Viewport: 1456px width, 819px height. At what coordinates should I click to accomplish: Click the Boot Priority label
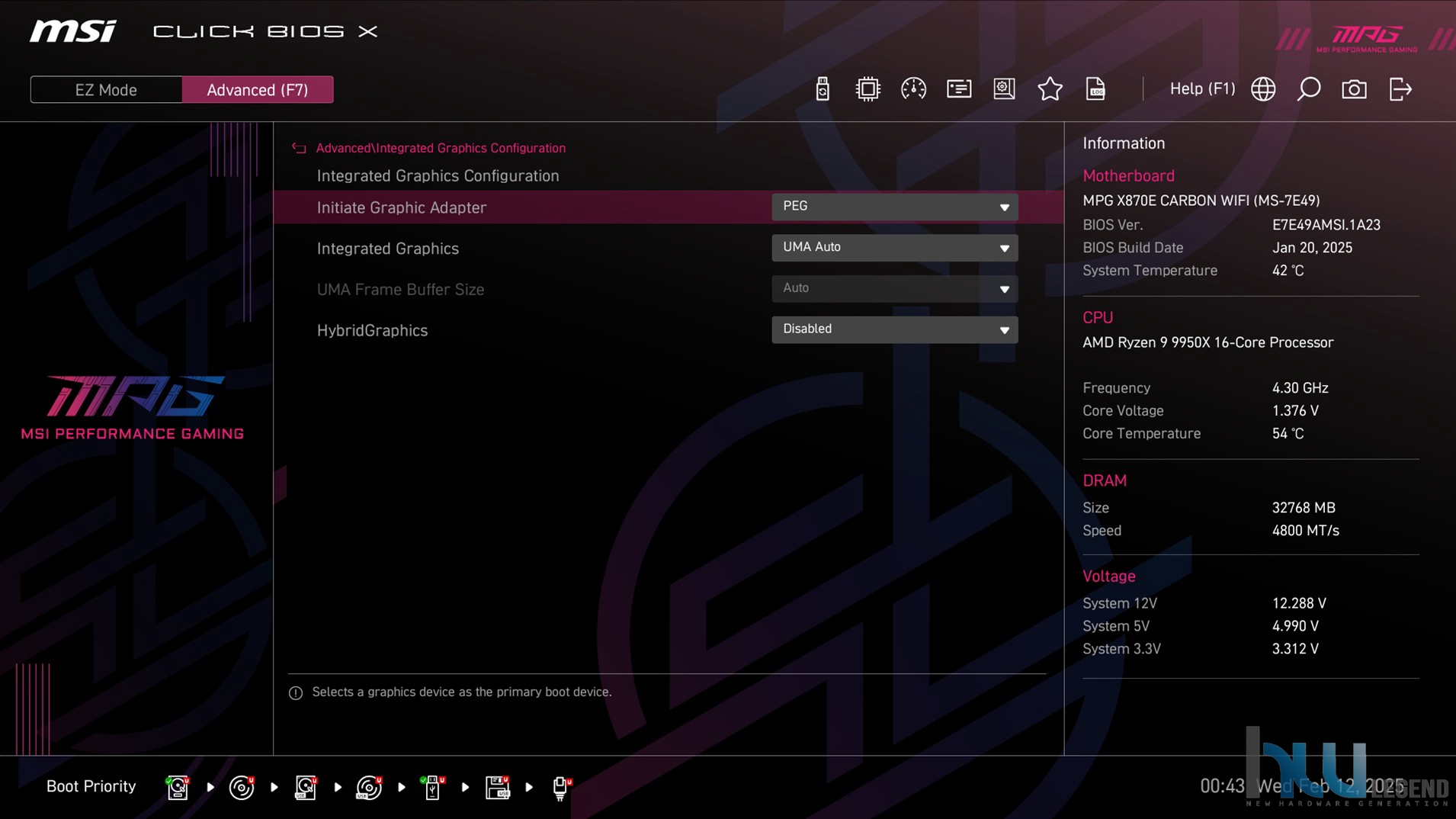coord(91,786)
